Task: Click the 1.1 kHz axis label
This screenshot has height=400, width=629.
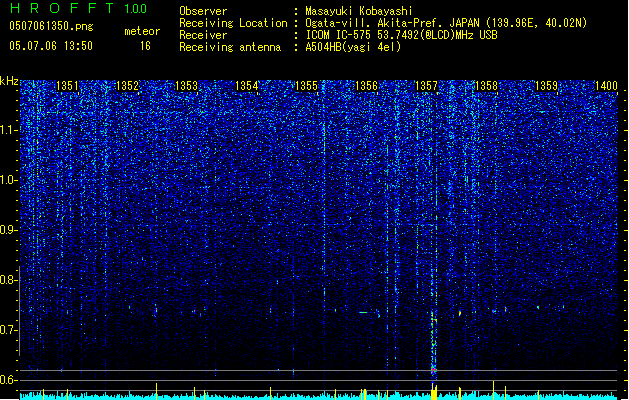Action: coord(8,130)
